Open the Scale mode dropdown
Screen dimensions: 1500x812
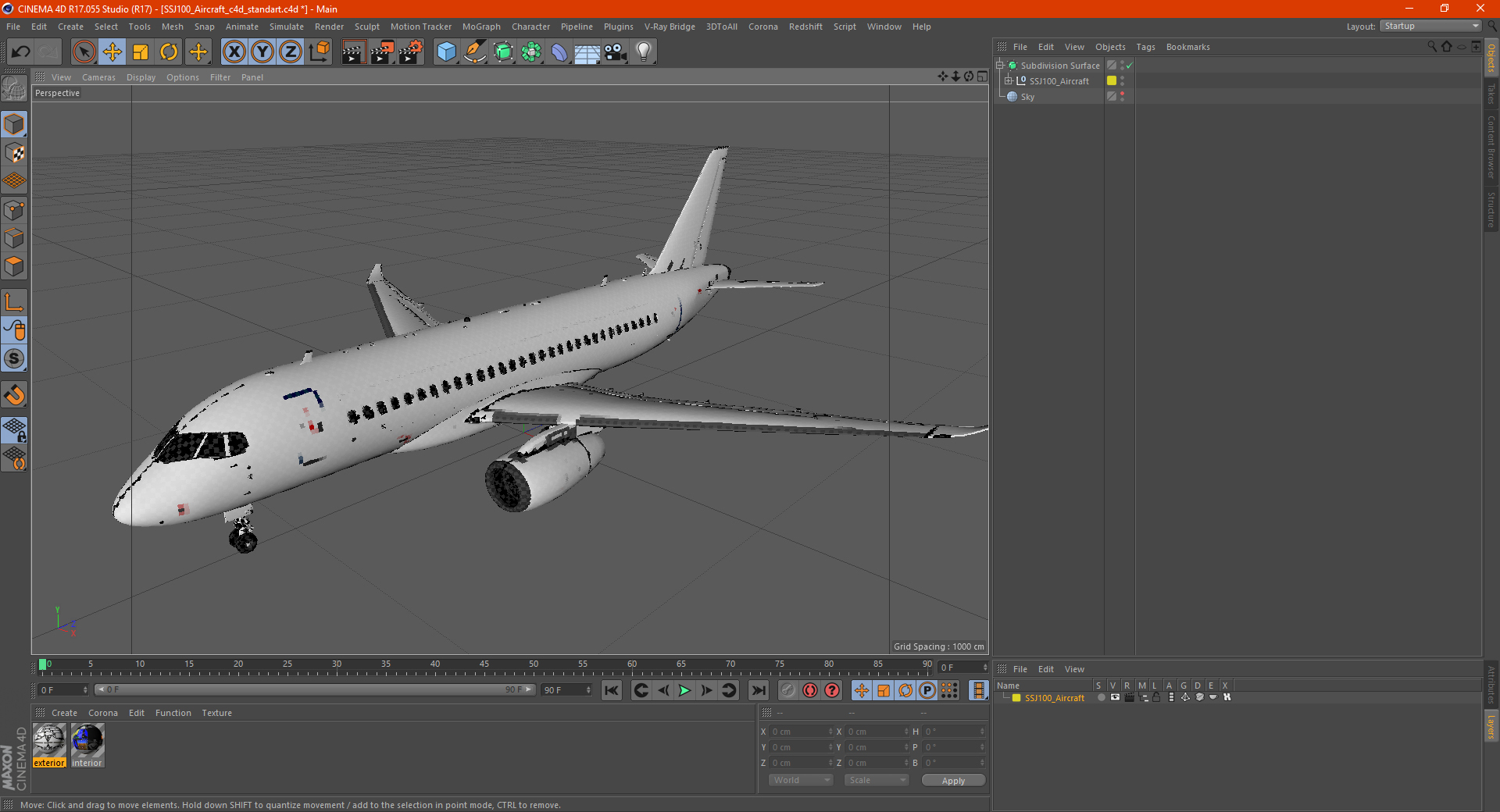click(x=877, y=780)
